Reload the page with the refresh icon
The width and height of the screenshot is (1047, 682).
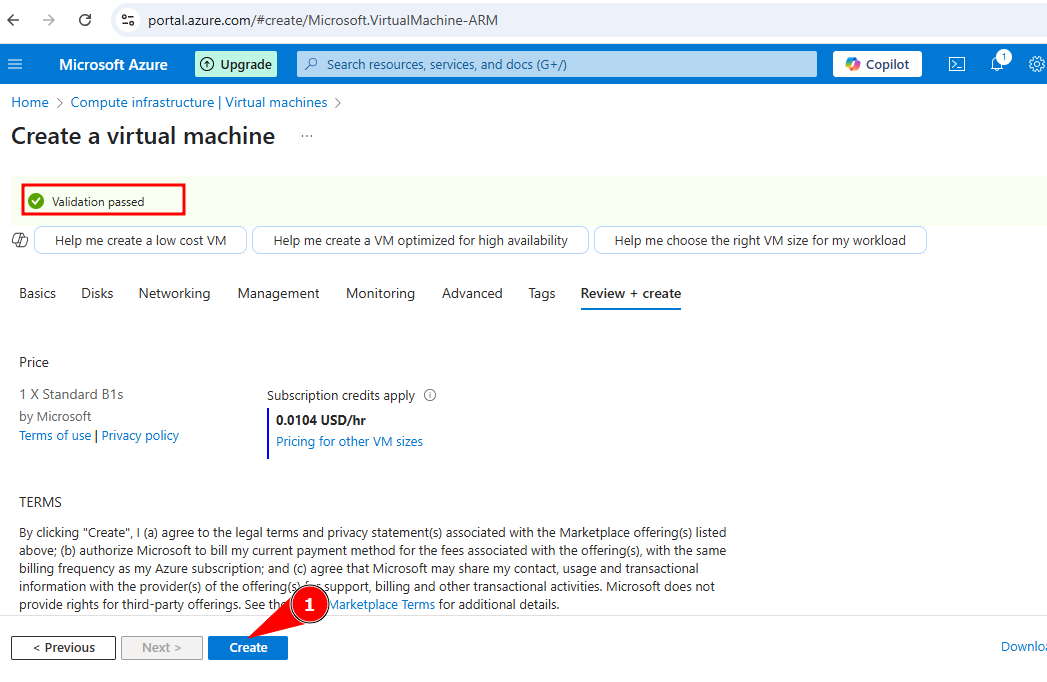click(85, 20)
